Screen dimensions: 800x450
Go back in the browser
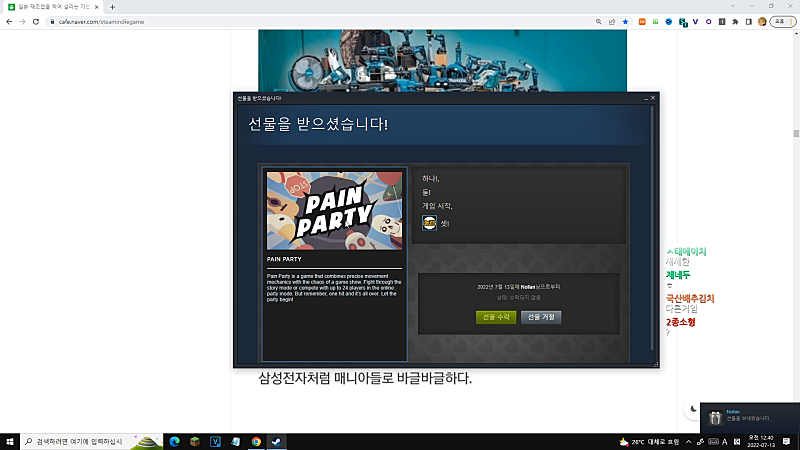9,22
